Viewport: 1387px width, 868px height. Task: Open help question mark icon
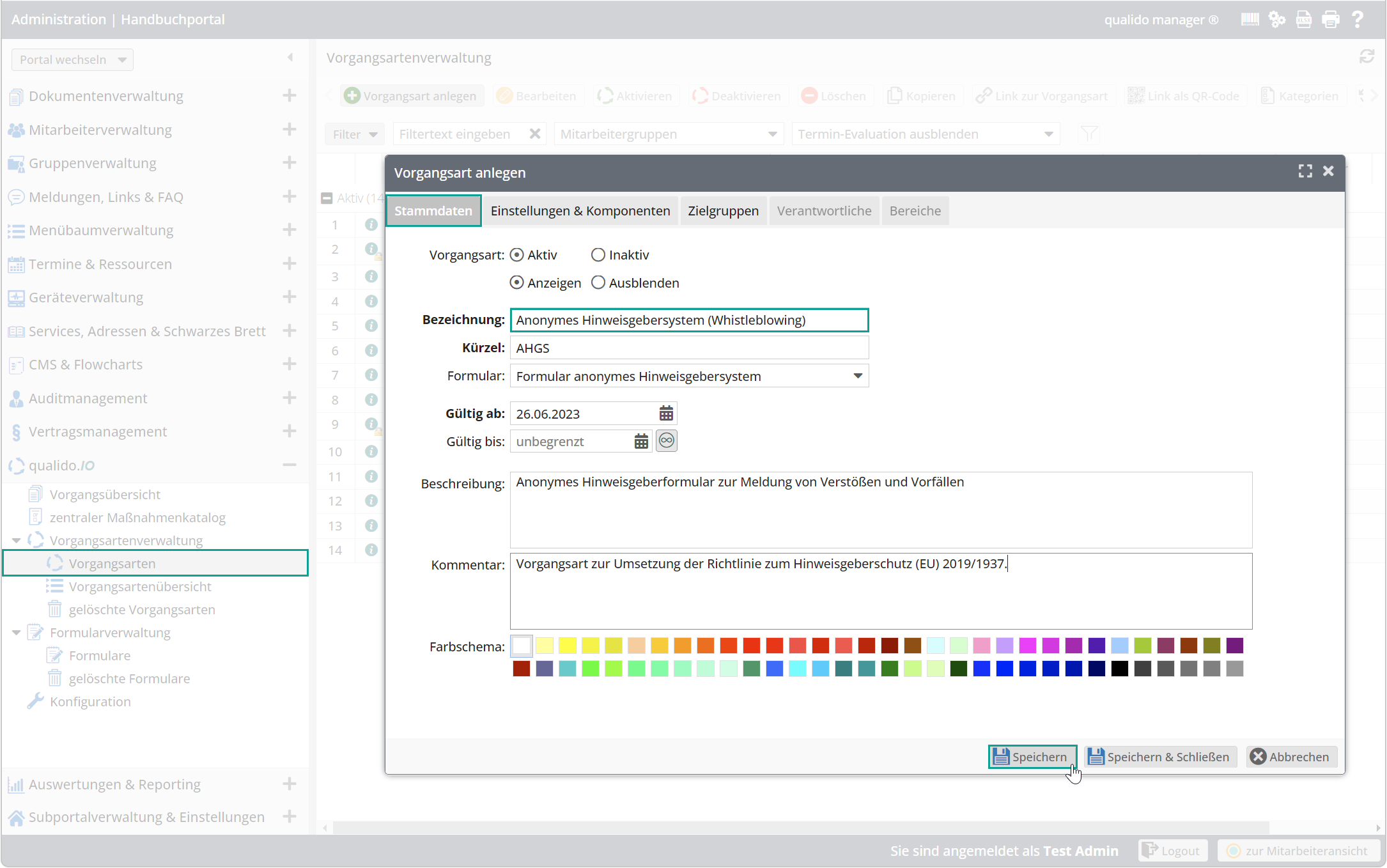(x=1358, y=20)
